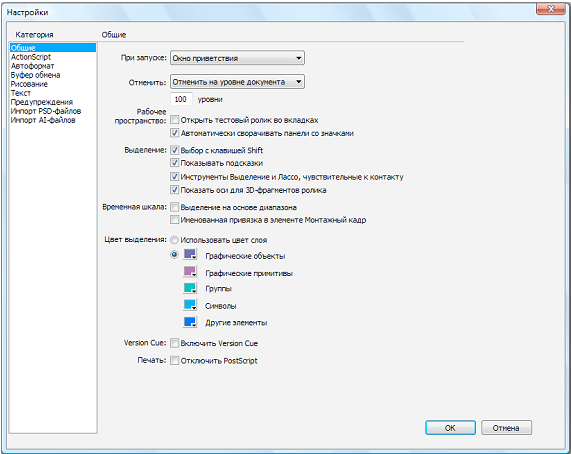571x454 pixels.
Task: Check Отключить PostScript option
Action: pos(174,360)
